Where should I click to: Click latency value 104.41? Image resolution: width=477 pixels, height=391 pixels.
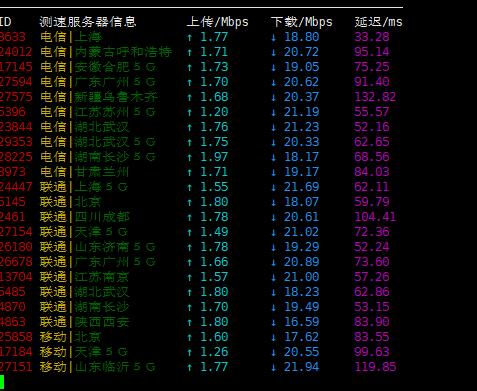click(375, 217)
